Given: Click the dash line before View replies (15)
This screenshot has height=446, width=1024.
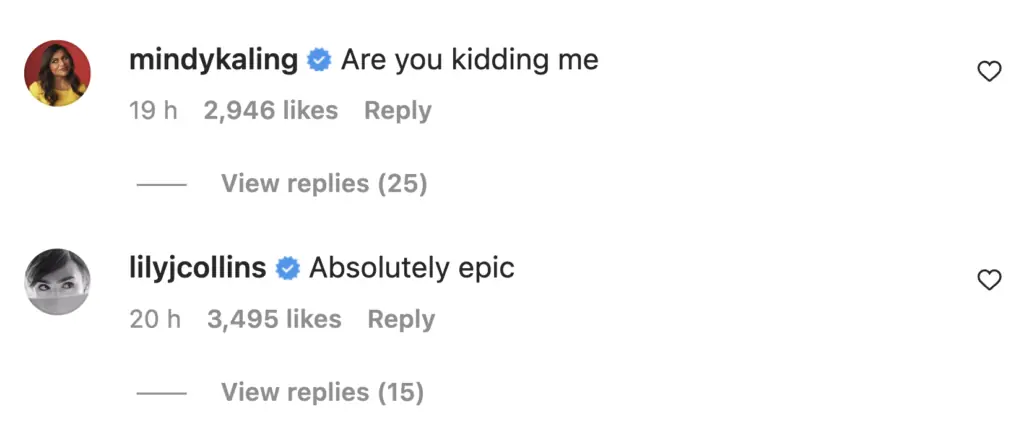Looking at the screenshot, I should click(x=161, y=394).
